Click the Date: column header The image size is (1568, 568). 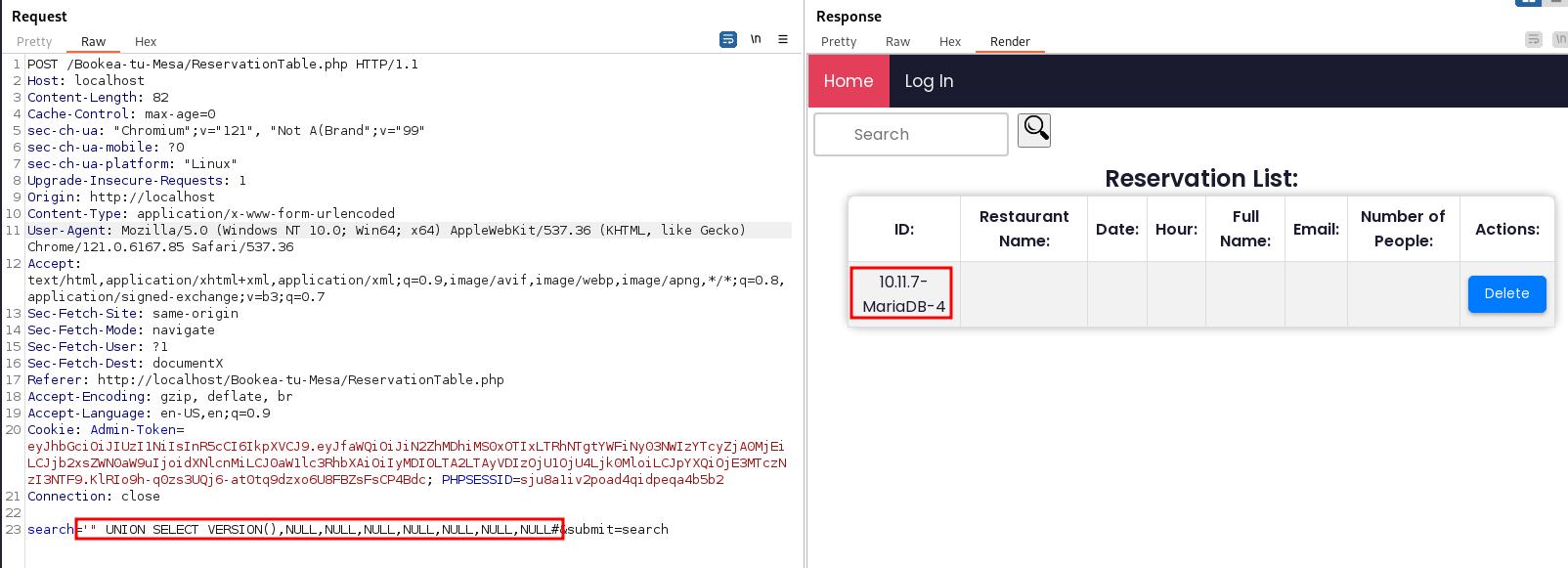pyautogui.click(x=1117, y=229)
